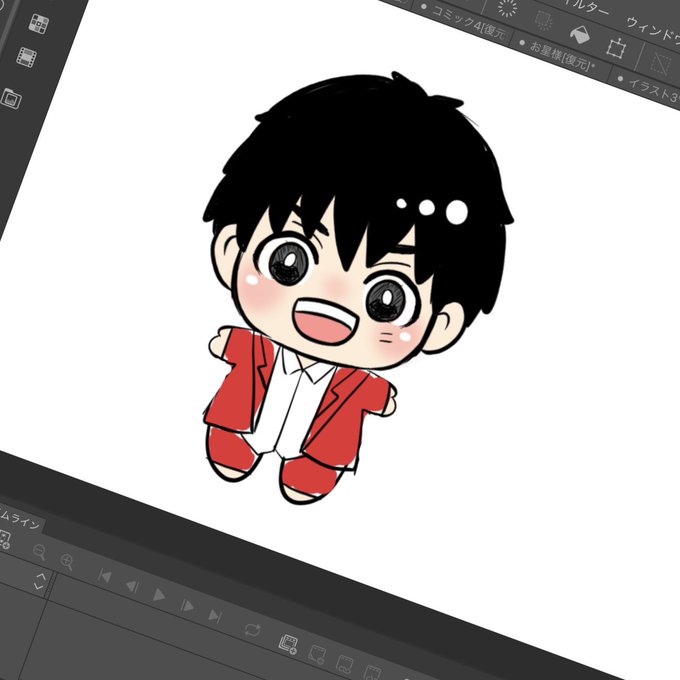The width and height of the screenshot is (680, 680).
Task: Play the animation
Action: tap(159, 595)
